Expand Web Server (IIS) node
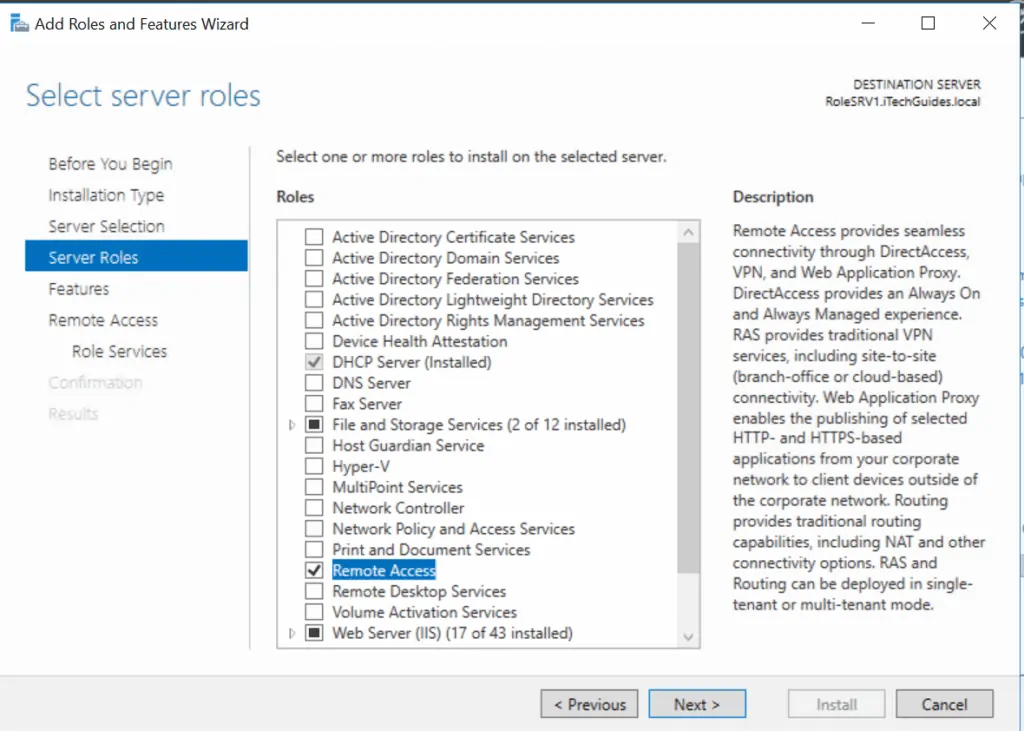The image size is (1024, 731). [x=292, y=633]
